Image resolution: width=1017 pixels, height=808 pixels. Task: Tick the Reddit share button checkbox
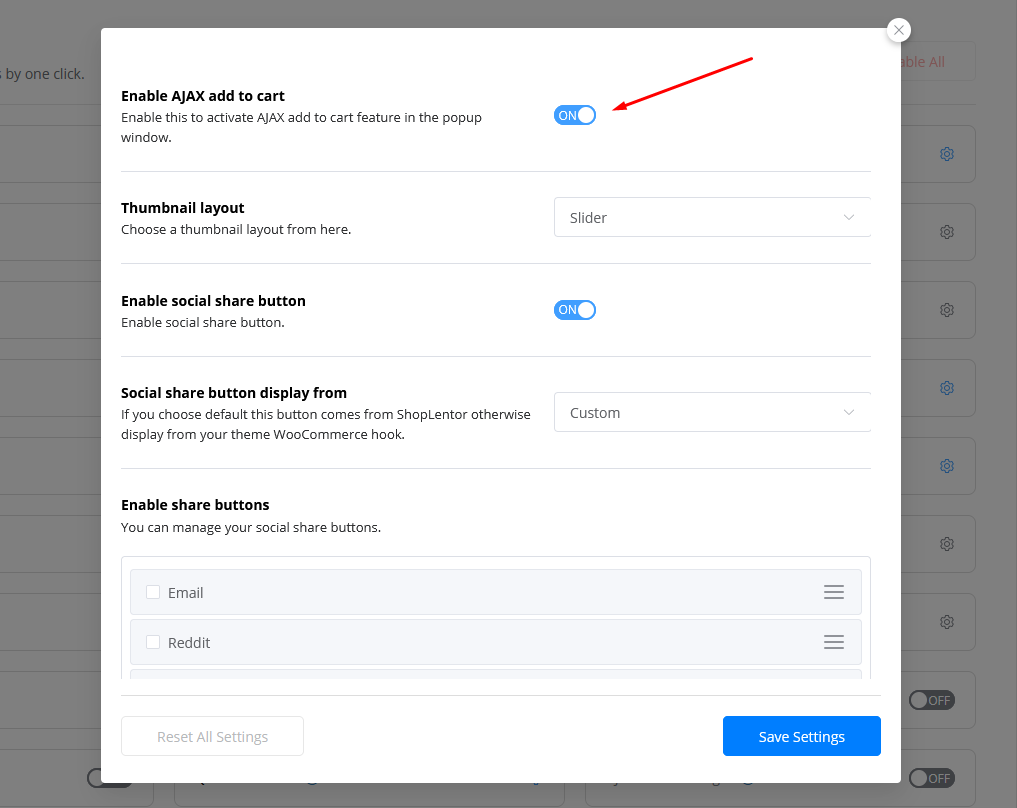tap(153, 642)
